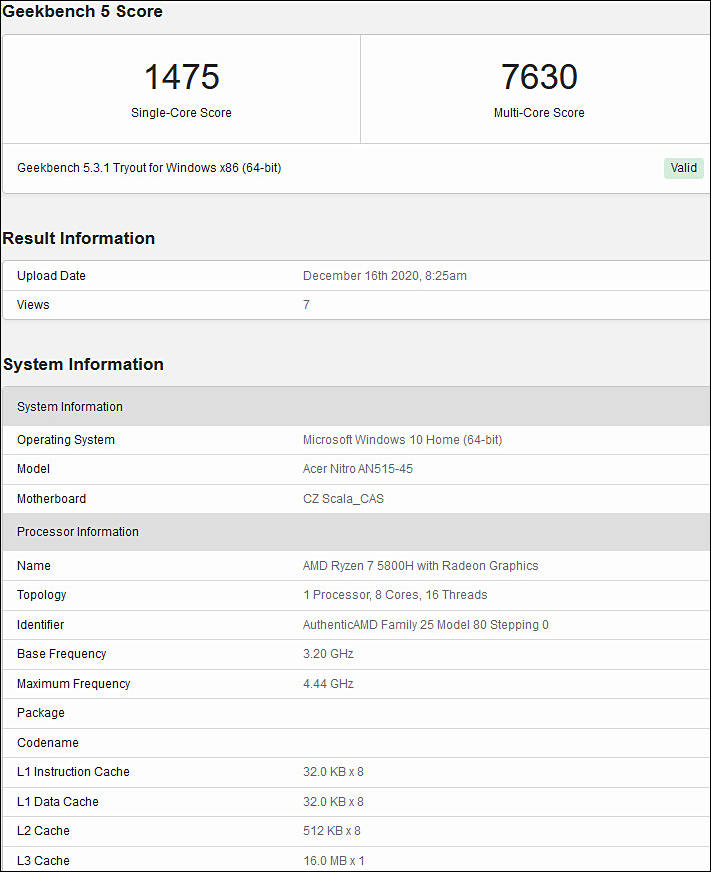711x872 pixels.
Task: Click the bold 'System Information' section heading
Action: (x=83, y=364)
